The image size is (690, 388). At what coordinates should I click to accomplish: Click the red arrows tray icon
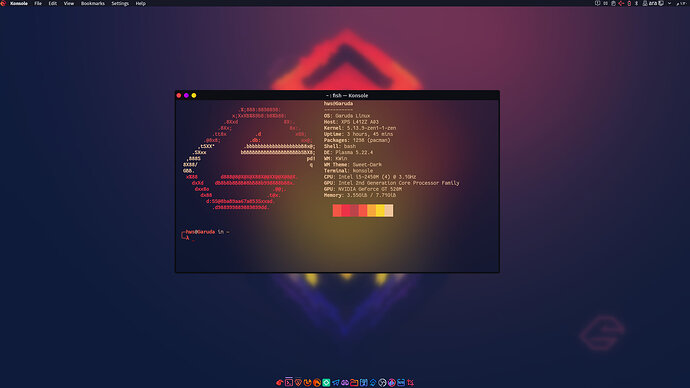click(621, 3)
